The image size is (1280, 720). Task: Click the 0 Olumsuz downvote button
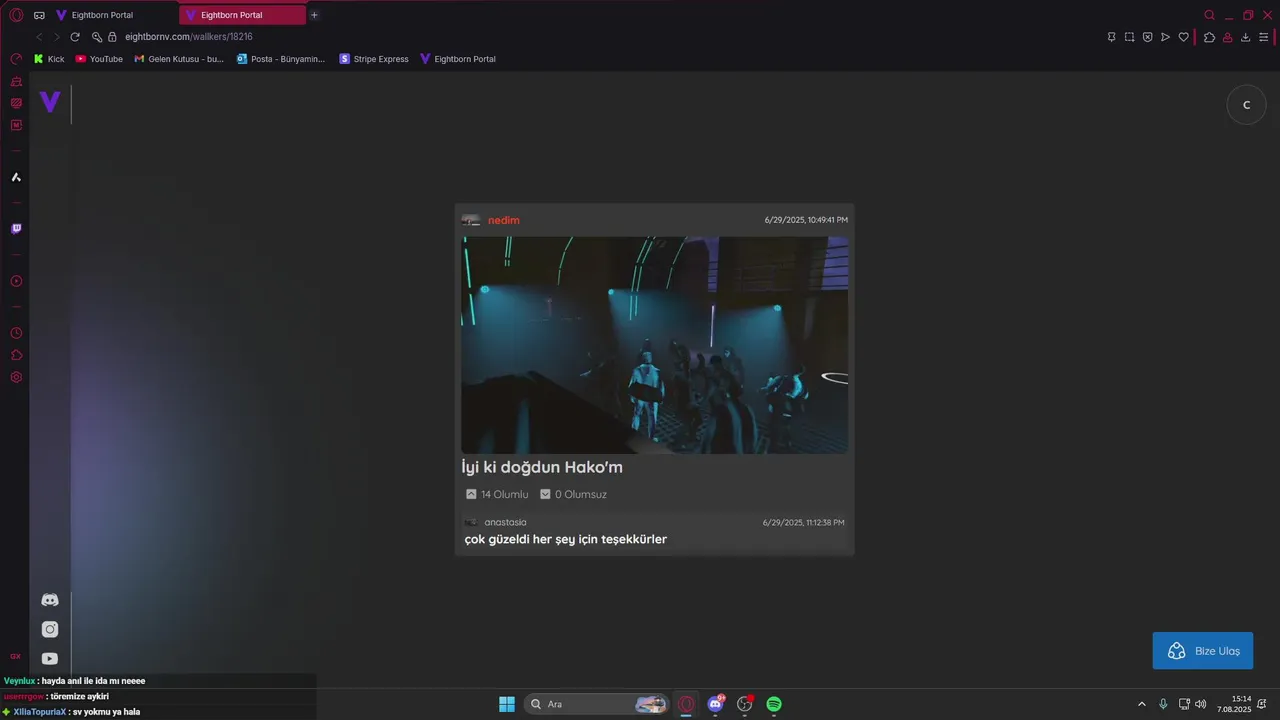573,494
